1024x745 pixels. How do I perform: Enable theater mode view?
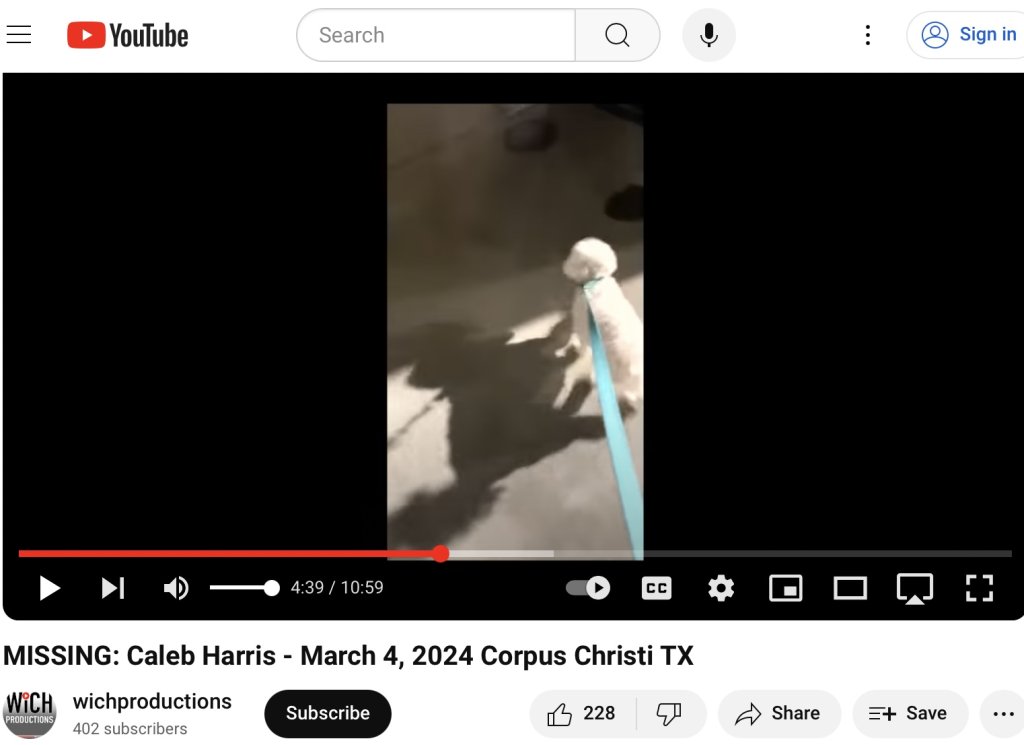[850, 588]
